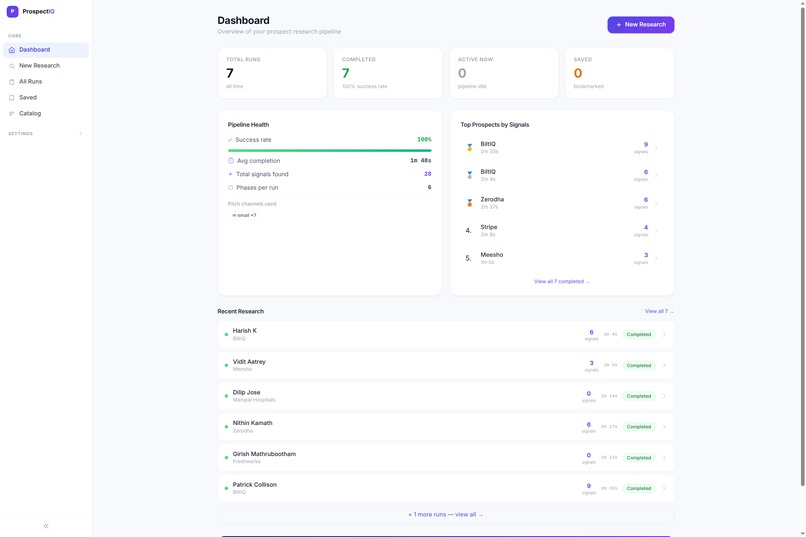This screenshot has height=537, width=806.
Task: Open the Saved bookmarked stat card
Action: 619,73
